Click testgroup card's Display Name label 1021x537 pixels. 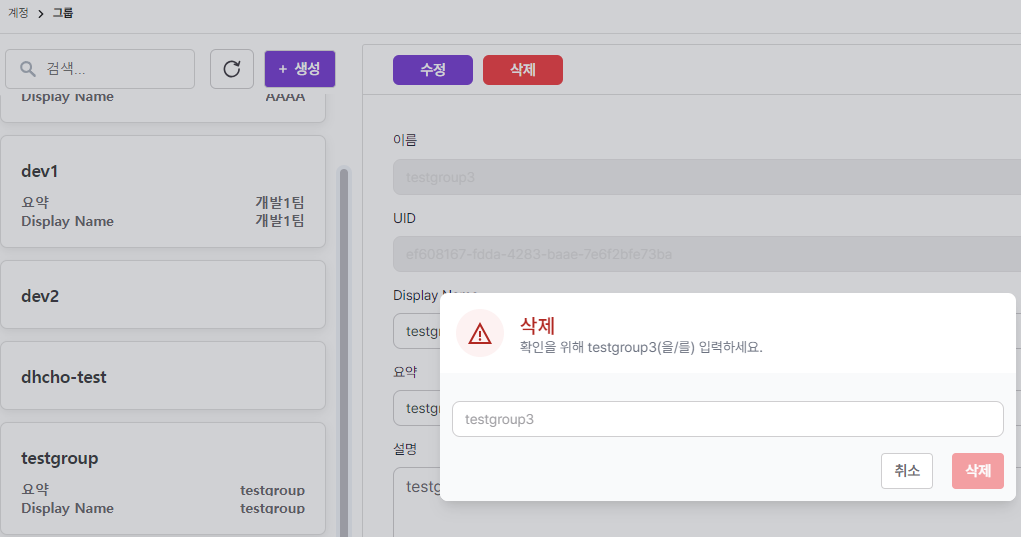(x=67, y=508)
